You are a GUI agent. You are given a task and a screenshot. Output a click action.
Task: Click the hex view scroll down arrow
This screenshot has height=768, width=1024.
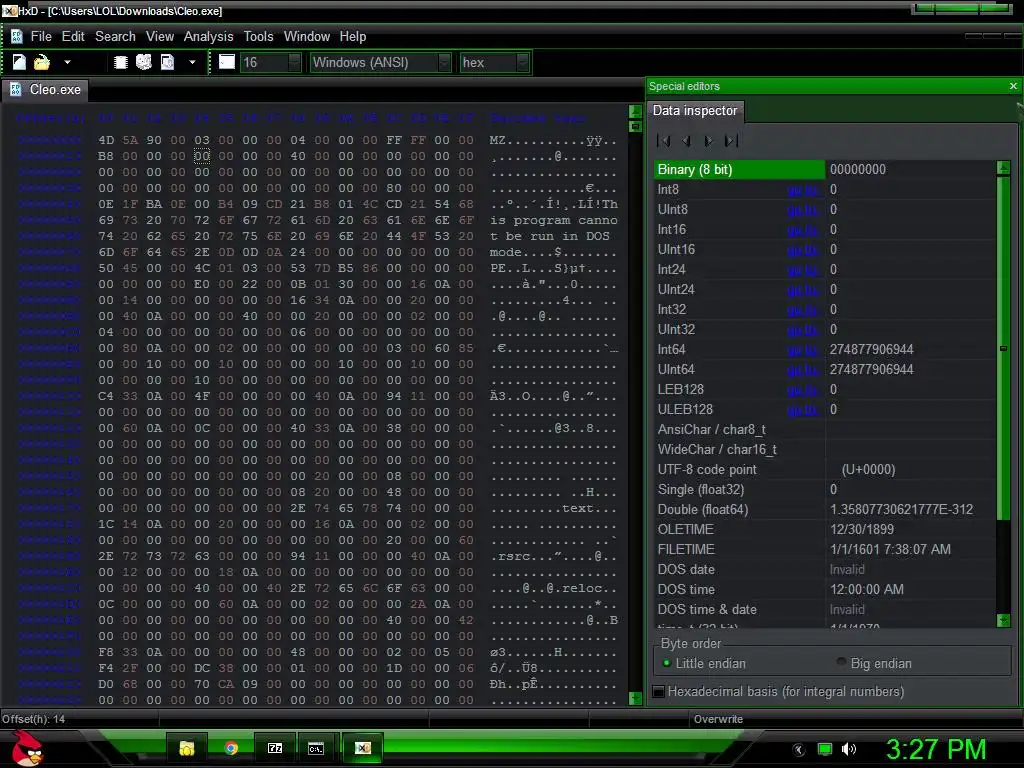pos(635,698)
